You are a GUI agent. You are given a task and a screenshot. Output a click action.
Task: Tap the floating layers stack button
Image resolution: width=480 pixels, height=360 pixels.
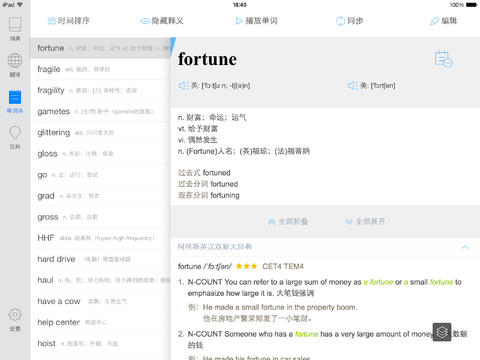442,332
